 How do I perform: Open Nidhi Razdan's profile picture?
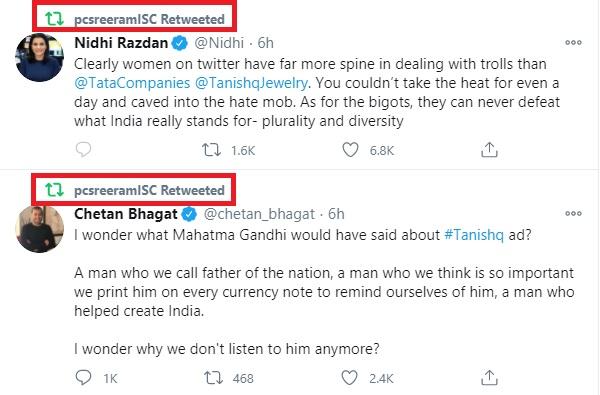(39, 57)
